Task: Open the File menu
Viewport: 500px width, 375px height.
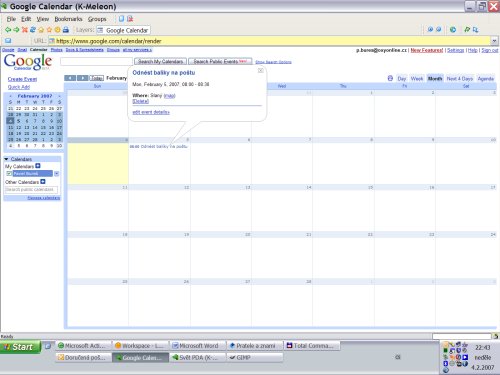Action: (x=11, y=19)
